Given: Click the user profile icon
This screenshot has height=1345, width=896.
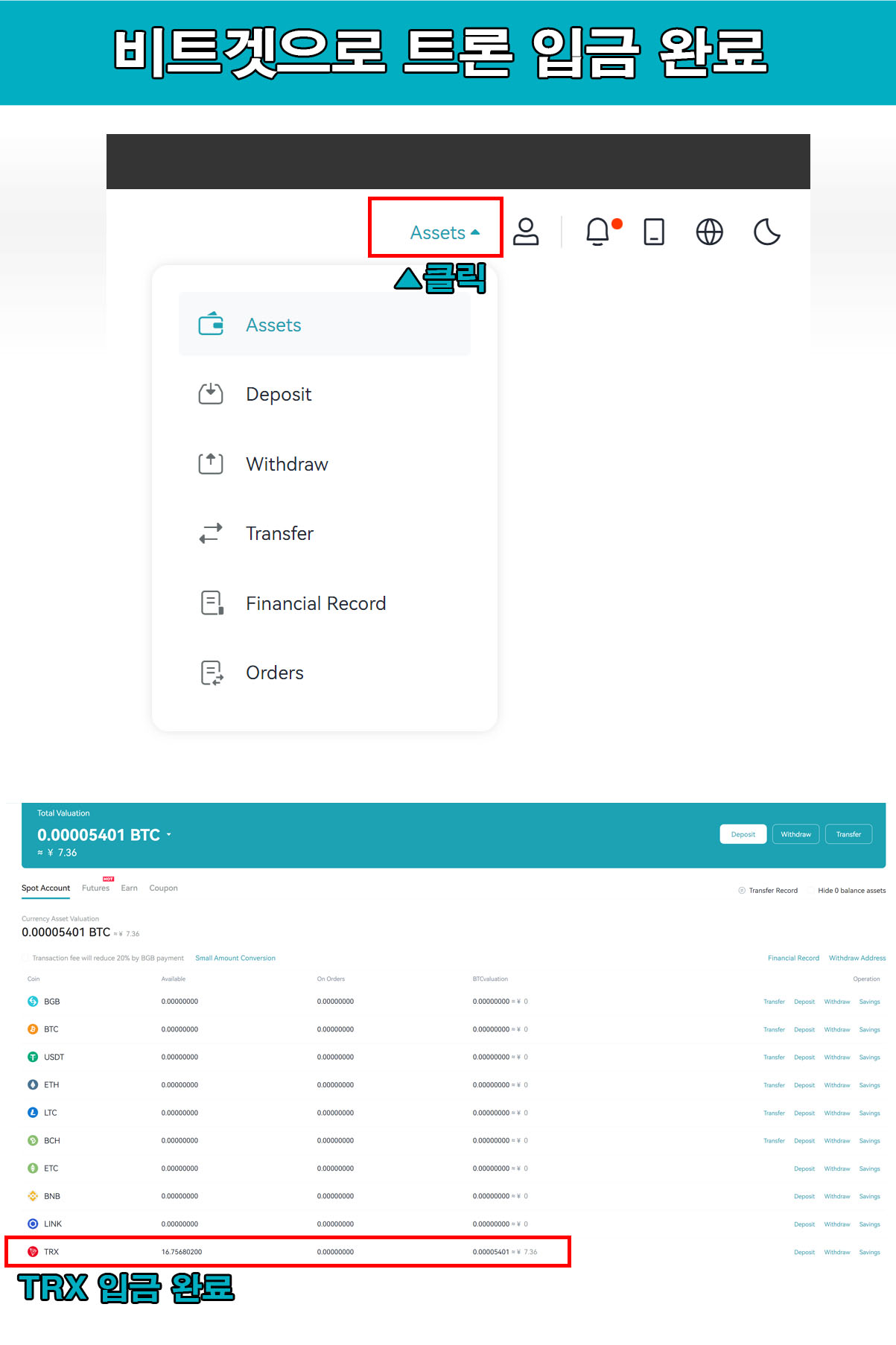Looking at the screenshot, I should pos(526,232).
